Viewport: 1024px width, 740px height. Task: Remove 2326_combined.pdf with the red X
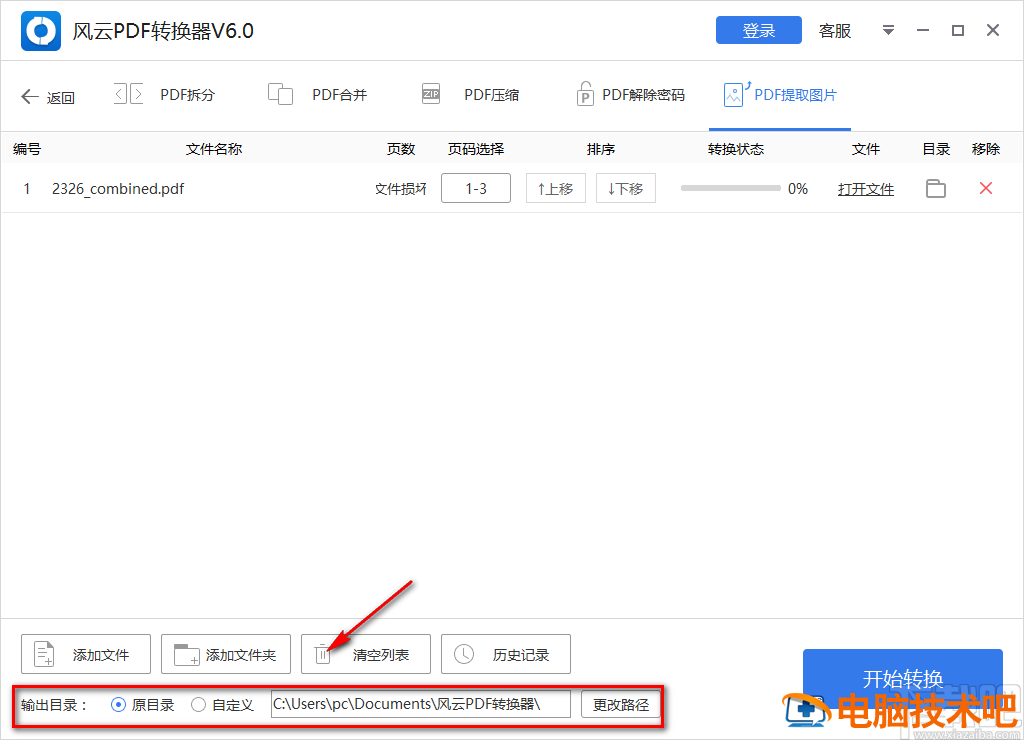pos(986,188)
